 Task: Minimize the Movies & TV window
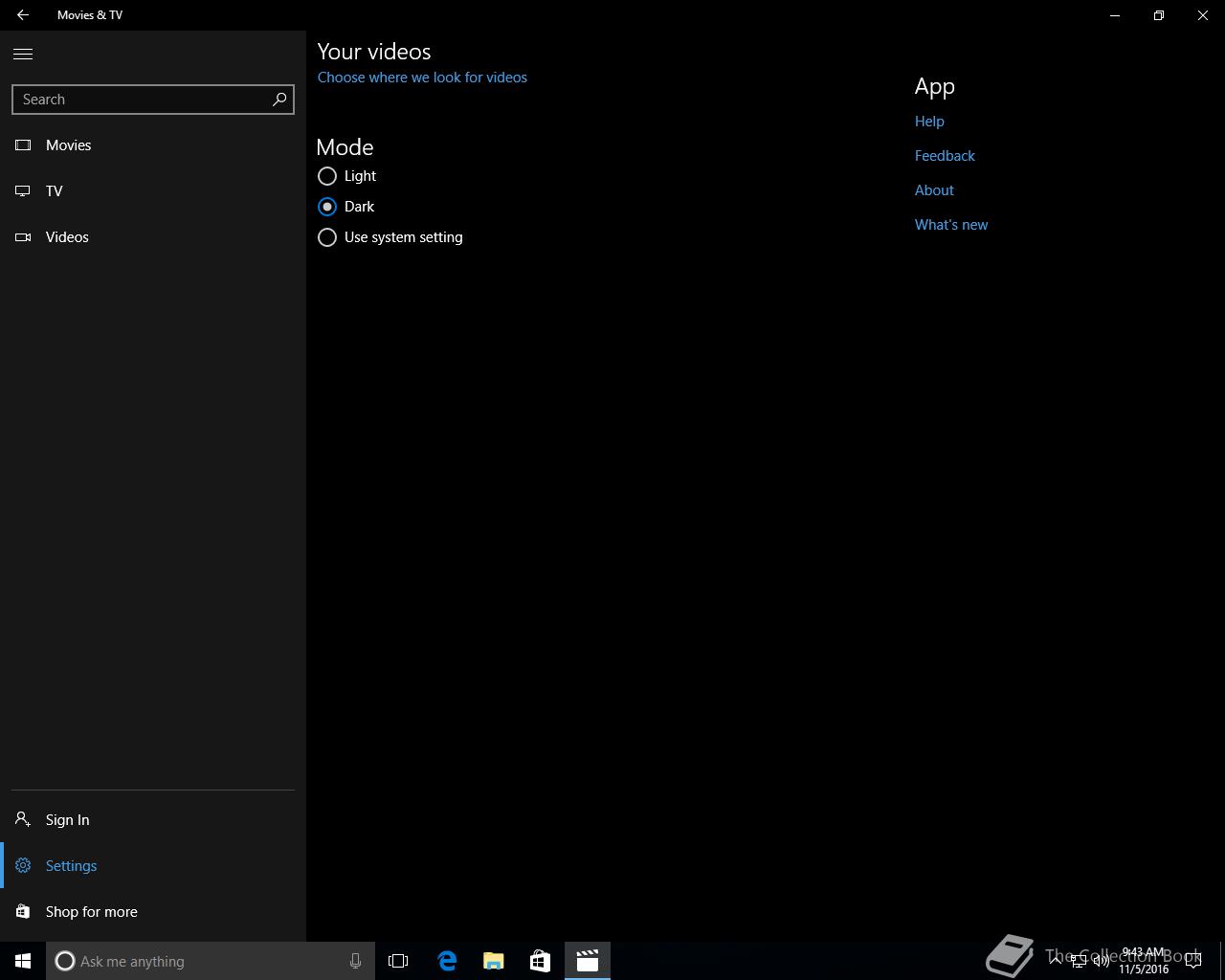1115,15
